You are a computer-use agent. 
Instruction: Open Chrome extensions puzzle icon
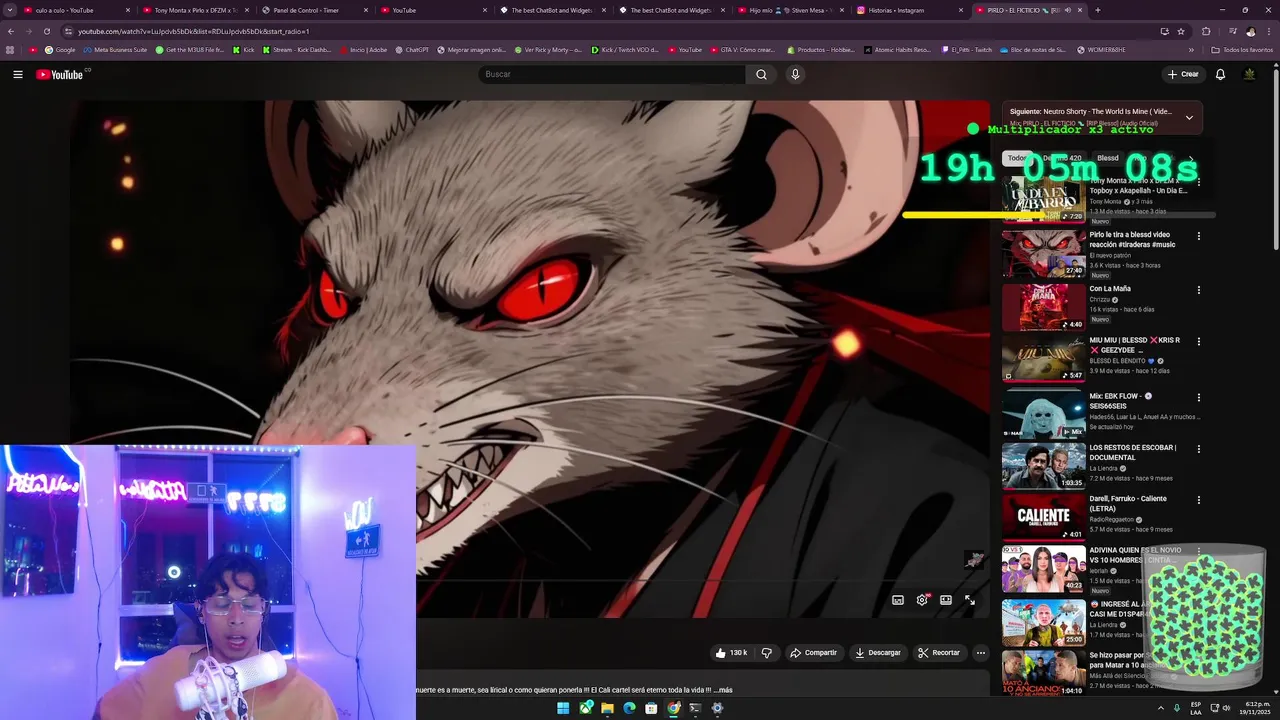[1205, 31]
